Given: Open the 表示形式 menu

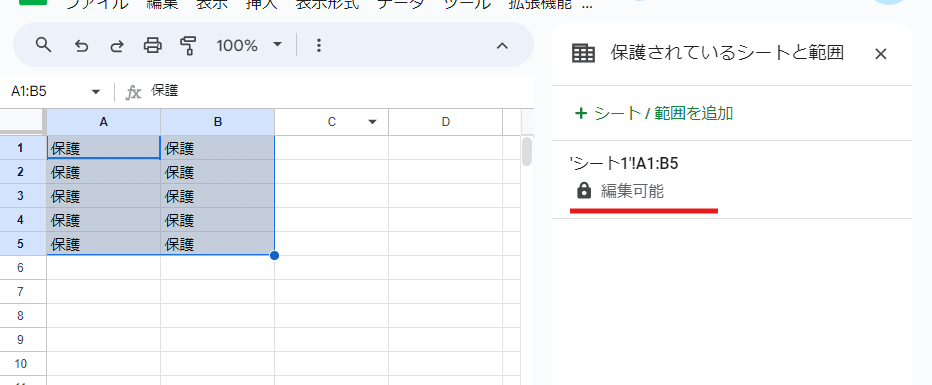Looking at the screenshot, I should (x=328, y=4).
